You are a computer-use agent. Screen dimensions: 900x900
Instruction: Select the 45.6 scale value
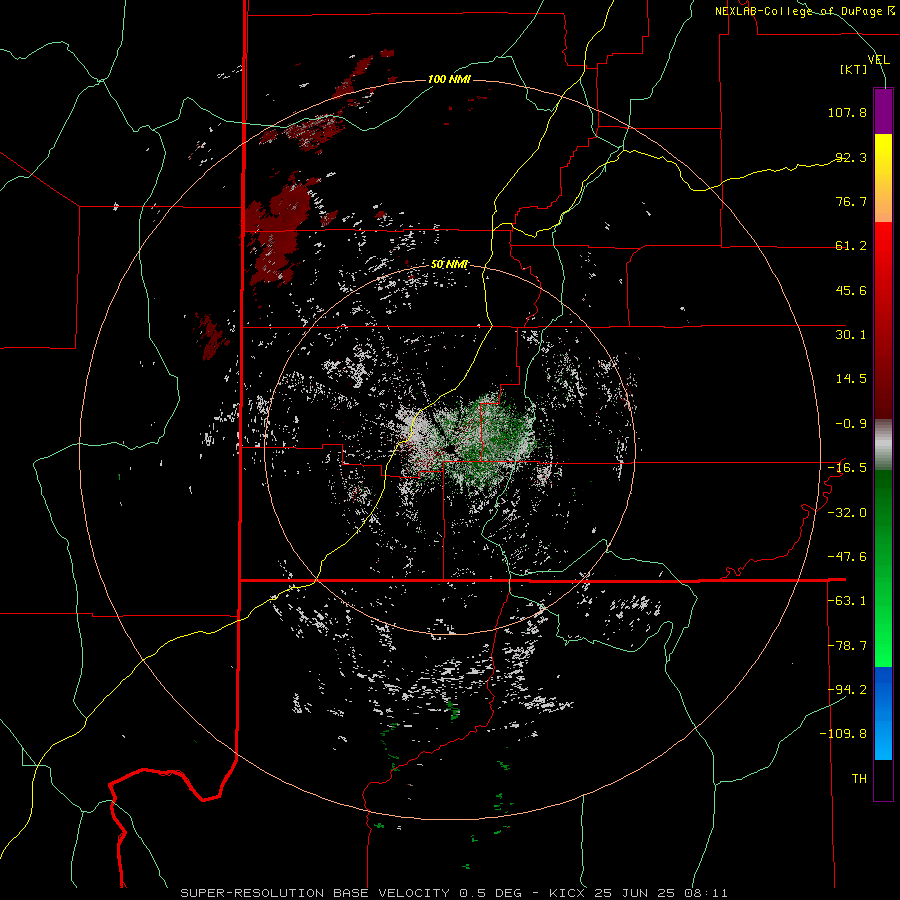(x=851, y=290)
